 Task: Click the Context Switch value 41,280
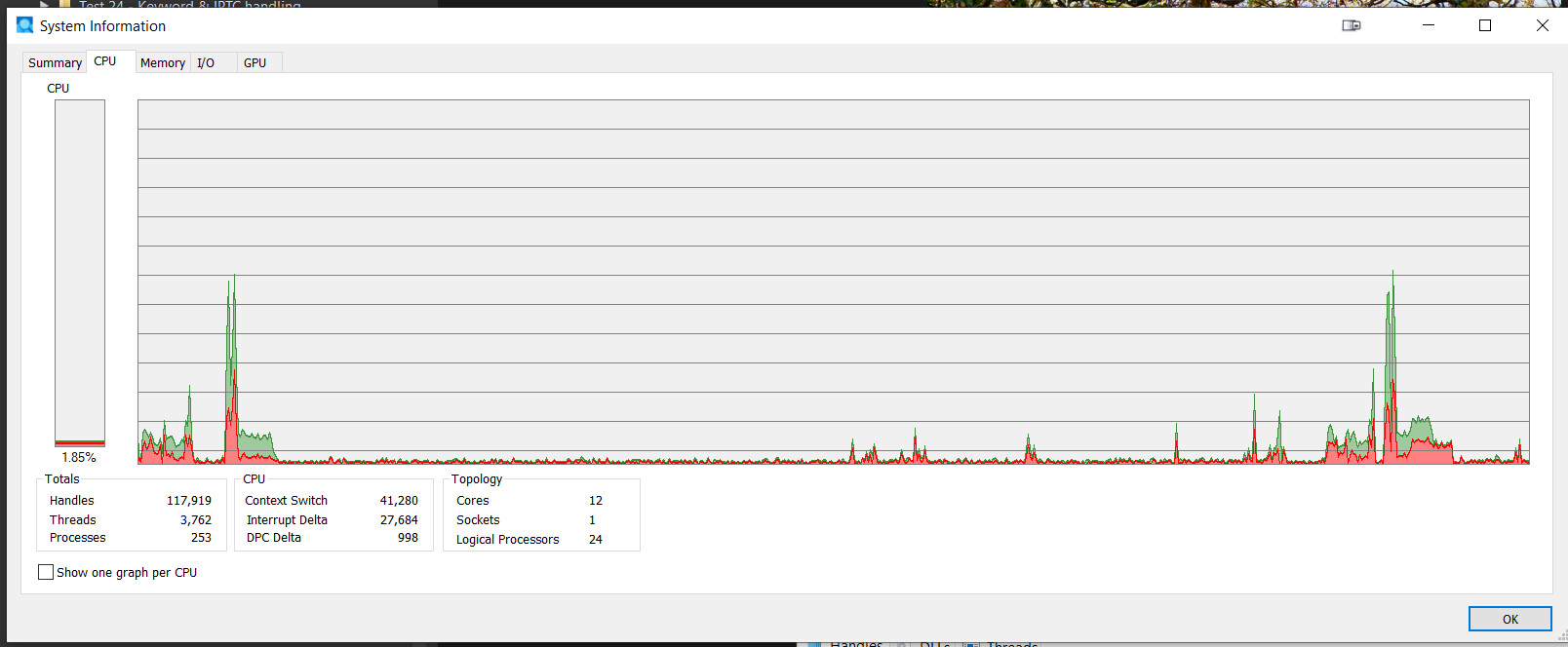(399, 501)
